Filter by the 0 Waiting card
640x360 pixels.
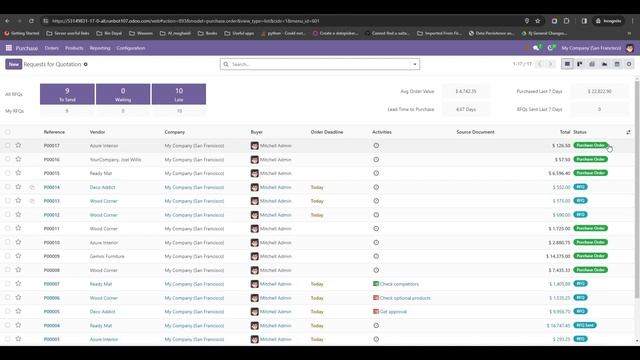[123, 94]
